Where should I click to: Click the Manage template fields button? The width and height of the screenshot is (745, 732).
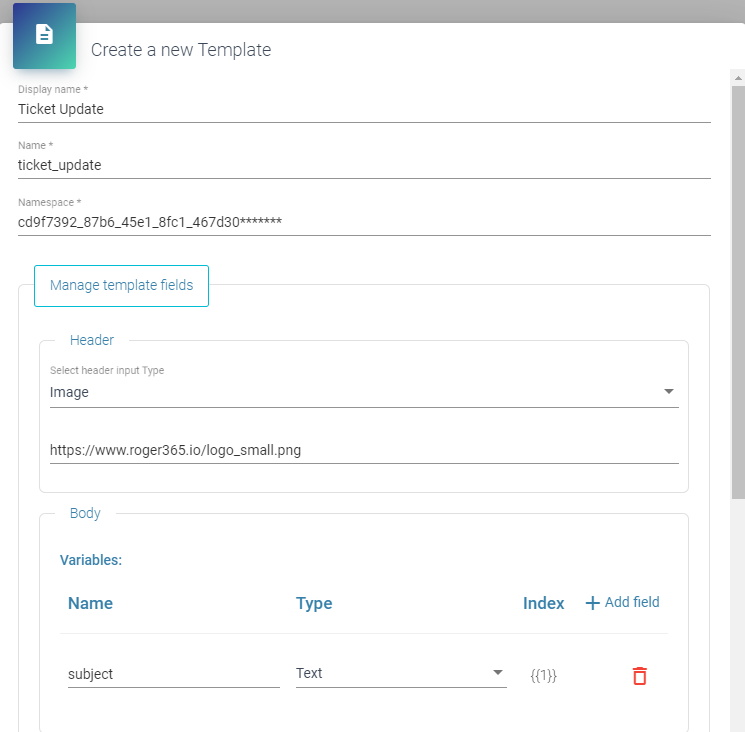point(121,285)
